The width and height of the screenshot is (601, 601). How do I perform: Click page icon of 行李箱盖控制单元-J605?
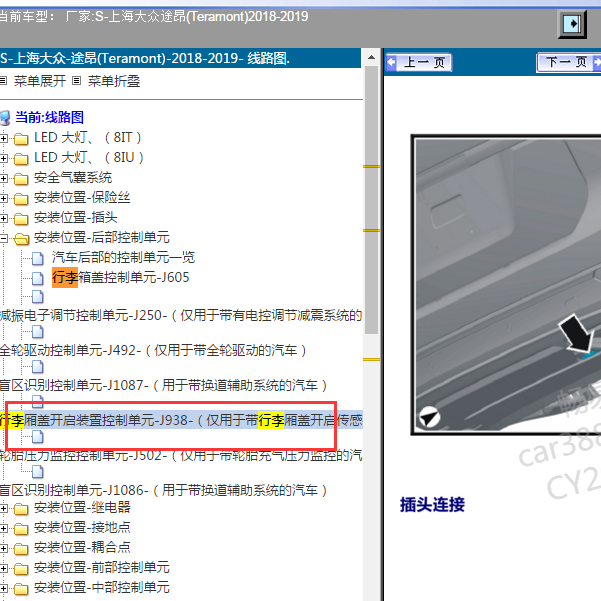[x=38, y=279]
